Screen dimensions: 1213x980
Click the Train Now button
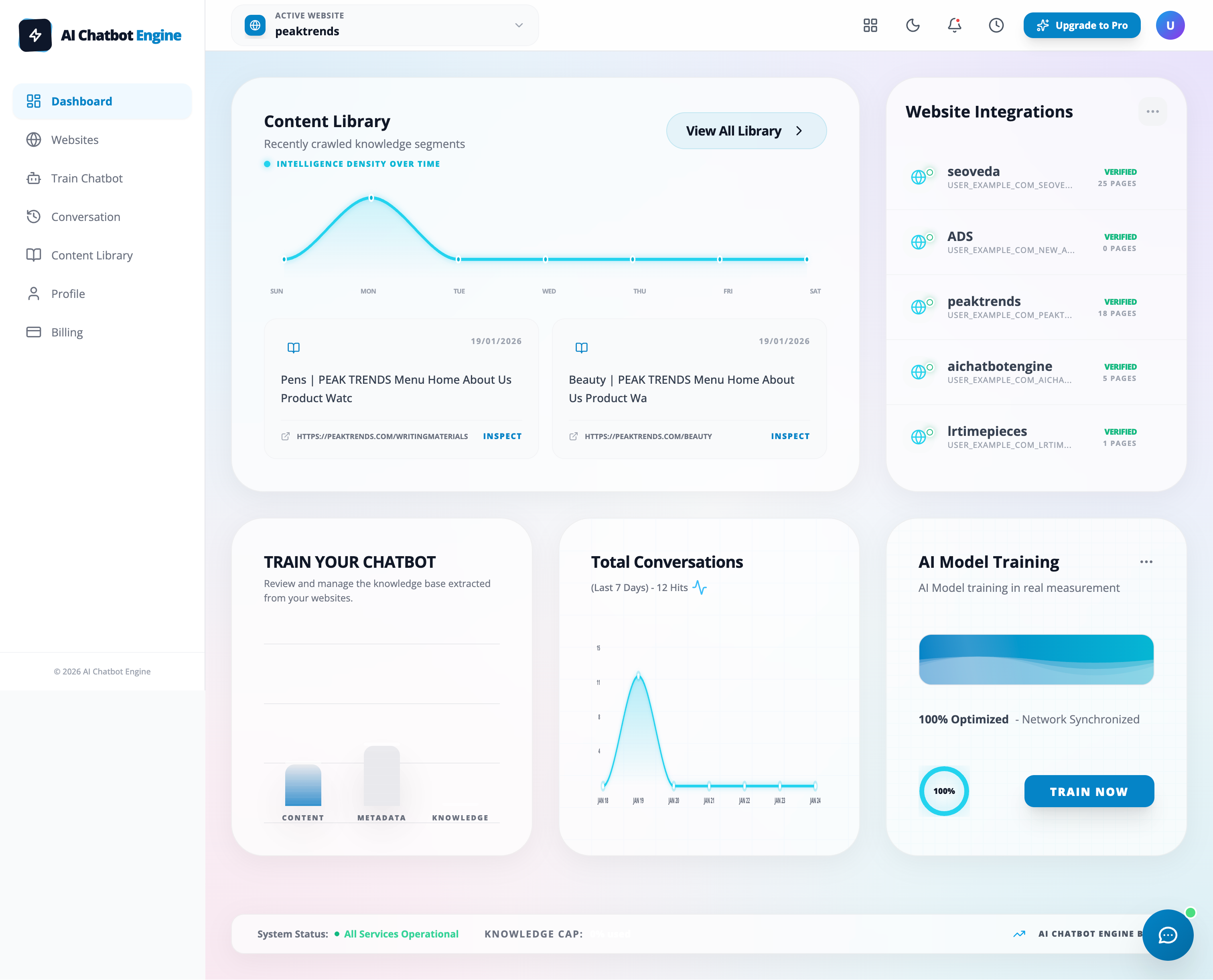(x=1089, y=791)
